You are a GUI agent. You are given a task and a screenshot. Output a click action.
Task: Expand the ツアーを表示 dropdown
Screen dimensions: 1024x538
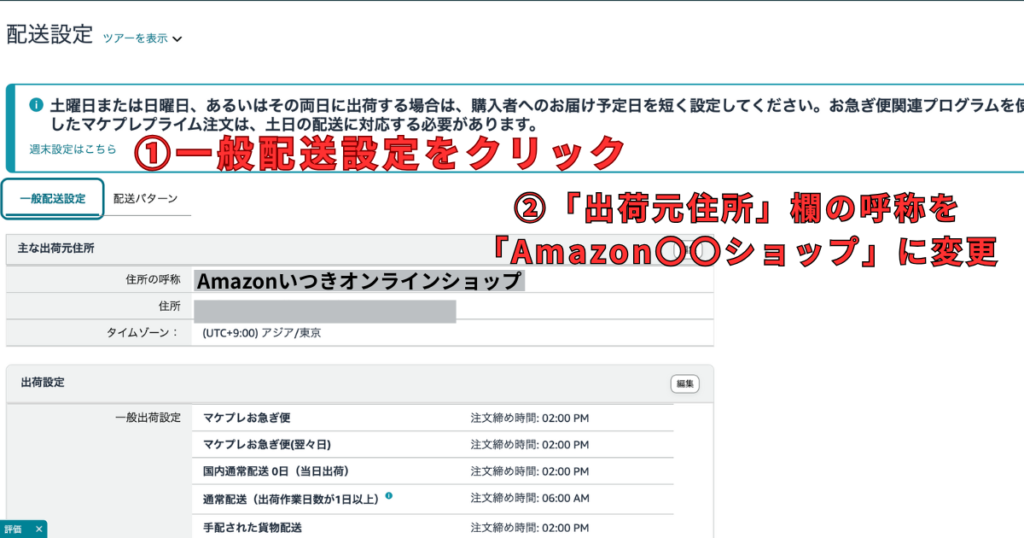(x=142, y=39)
